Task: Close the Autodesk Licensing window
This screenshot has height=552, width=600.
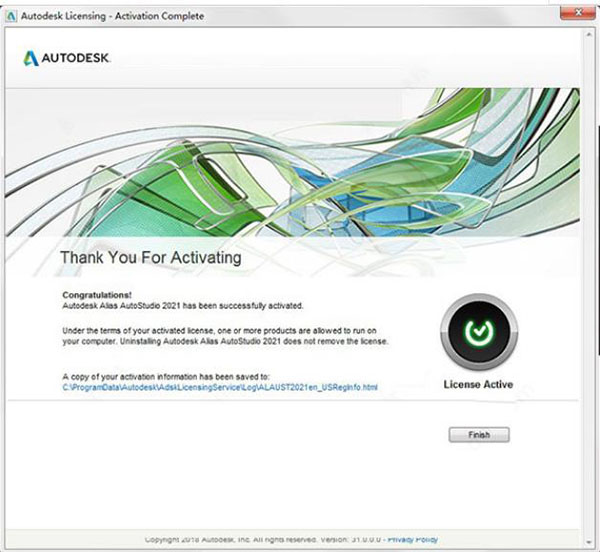Action: [x=577, y=13]
